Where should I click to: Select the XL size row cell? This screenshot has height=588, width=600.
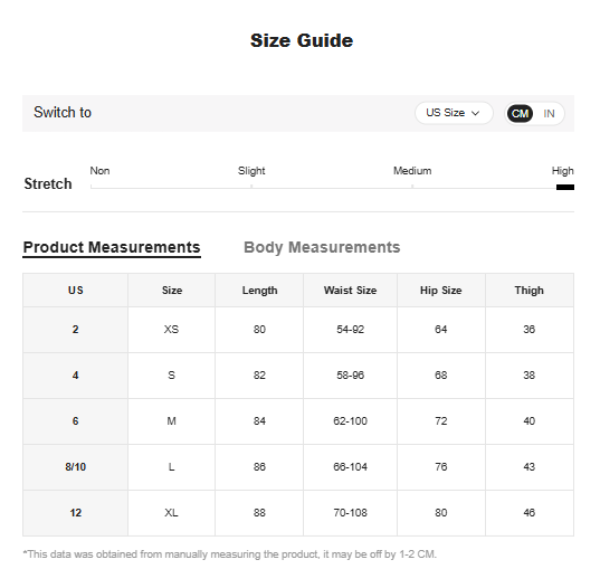tap(171, 513)
